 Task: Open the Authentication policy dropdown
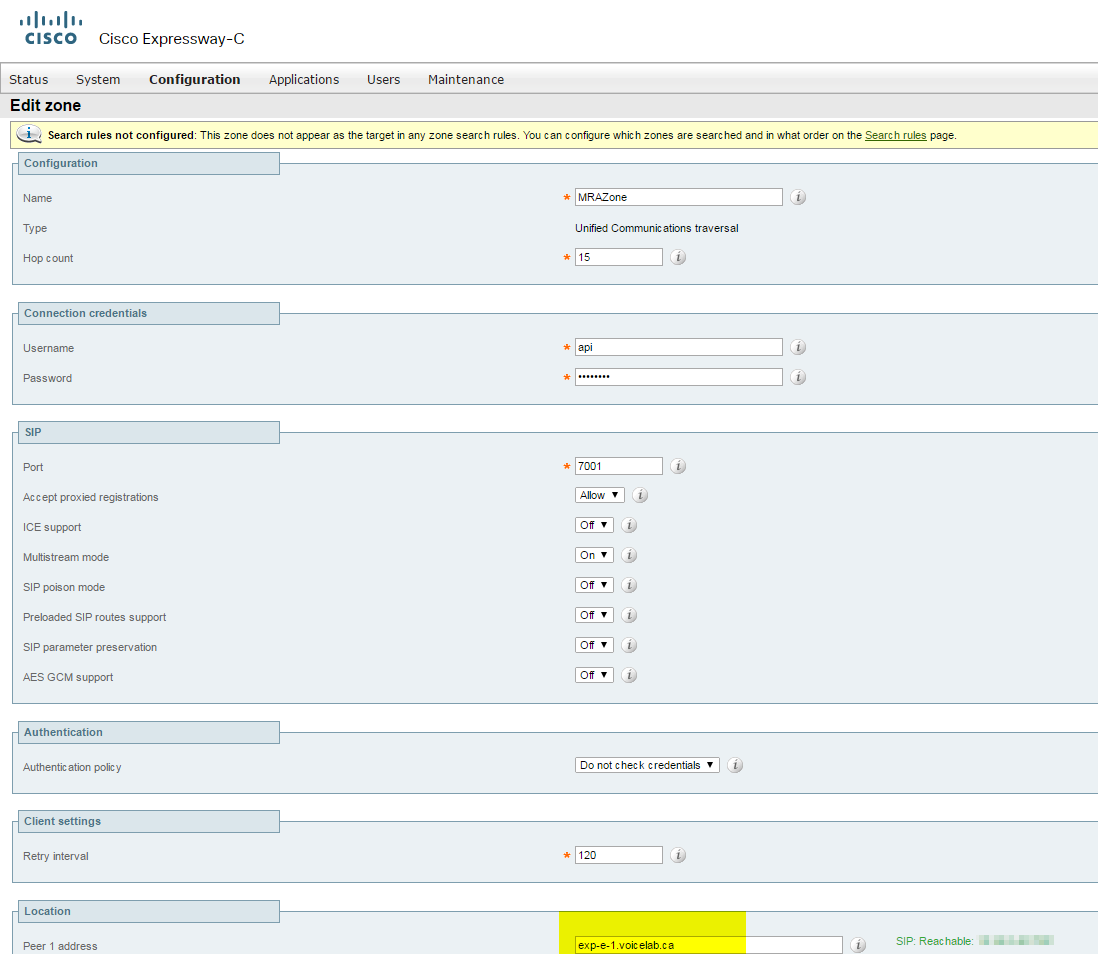[x=647, y=766]
